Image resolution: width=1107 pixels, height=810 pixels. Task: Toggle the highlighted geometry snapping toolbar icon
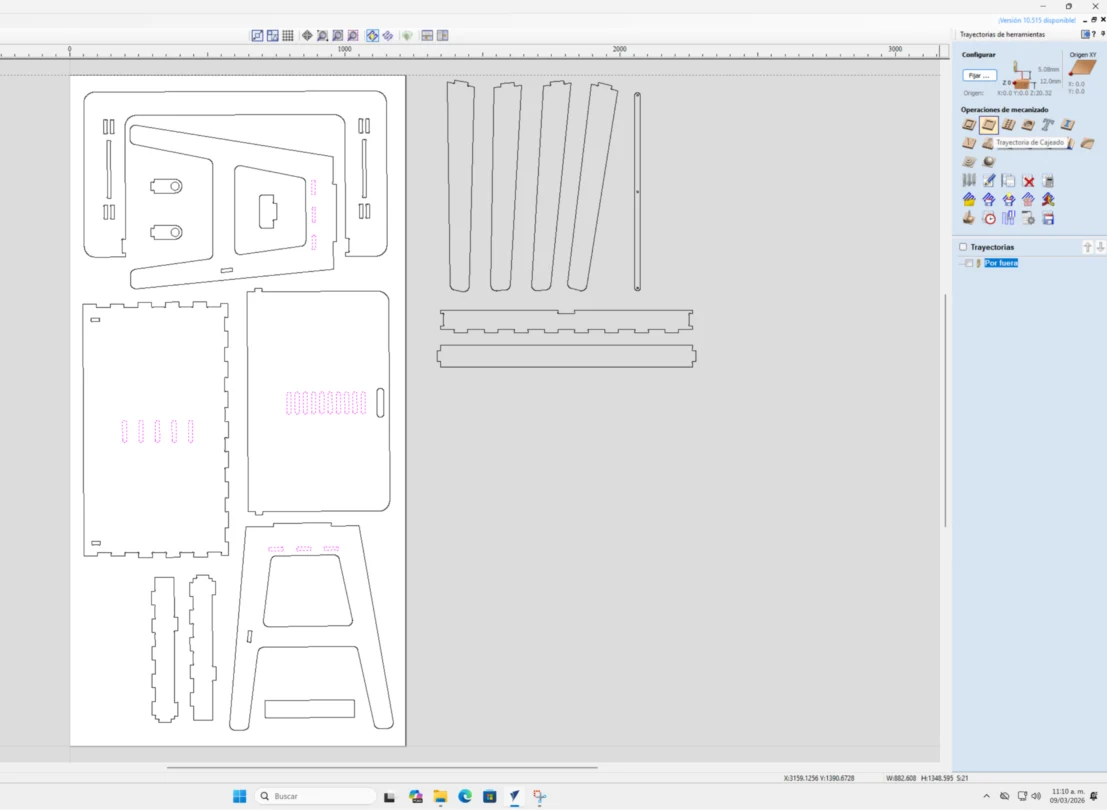[373, 35]
